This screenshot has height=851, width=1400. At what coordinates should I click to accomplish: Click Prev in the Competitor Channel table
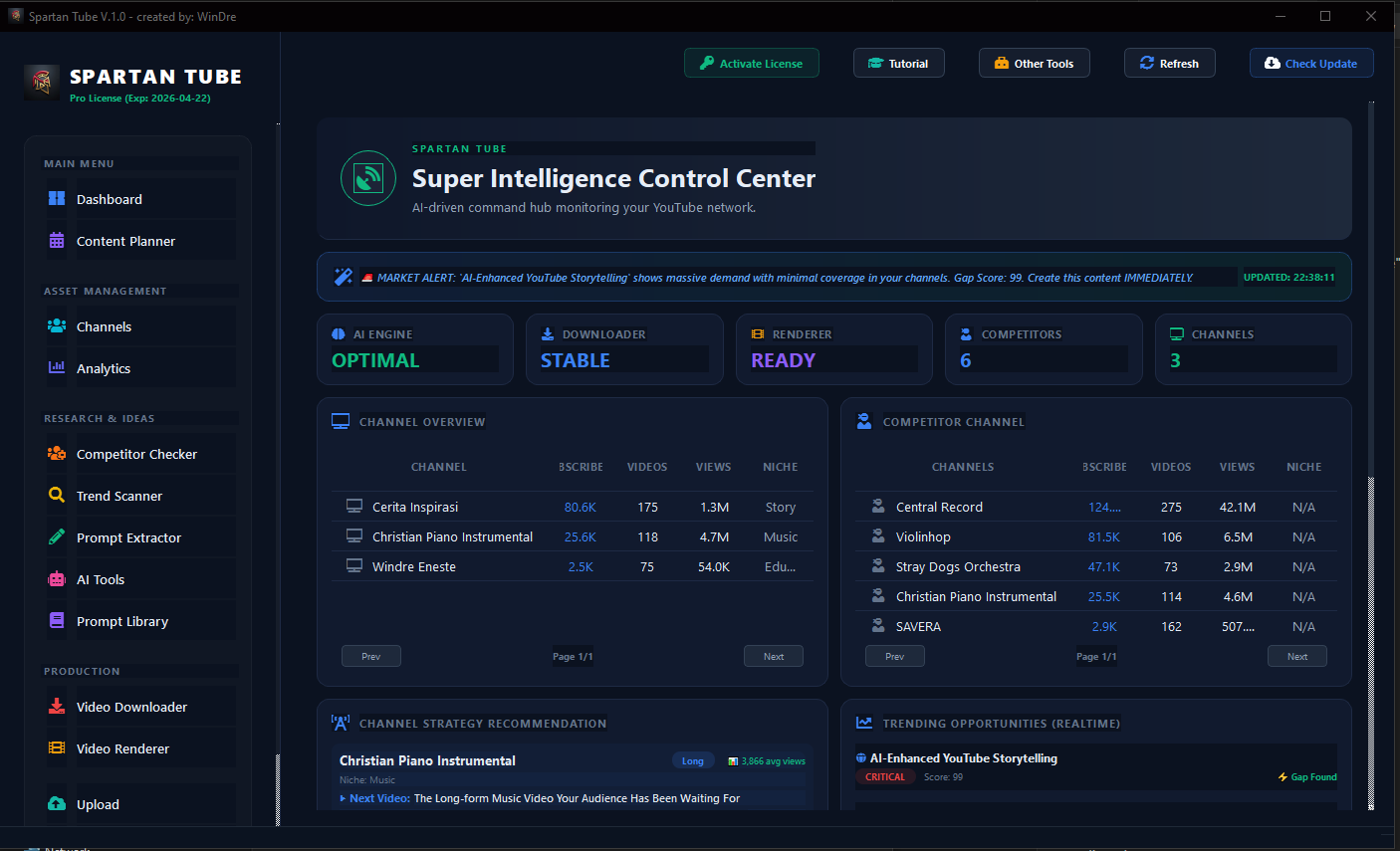pos(894,656)
